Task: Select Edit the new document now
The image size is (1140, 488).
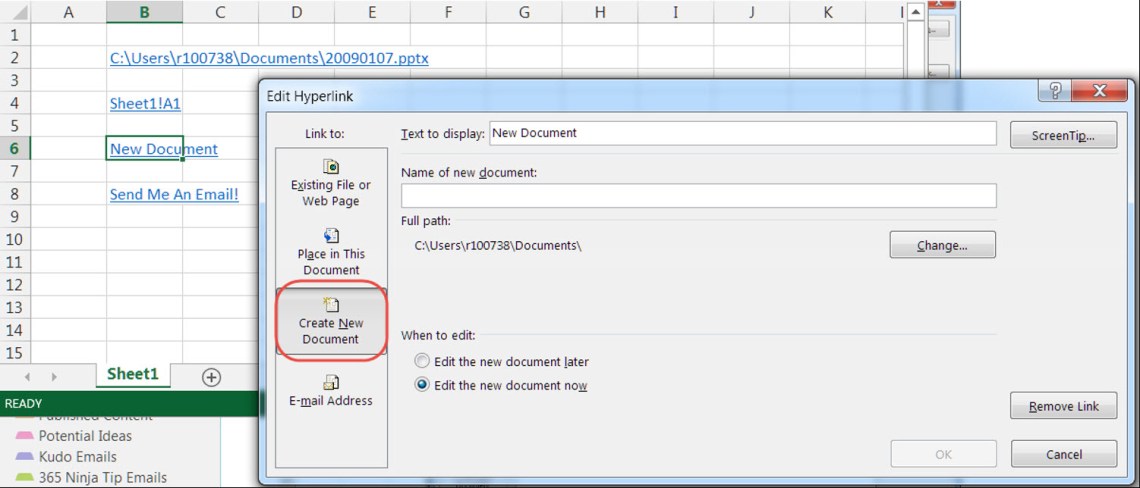Action: 501,385
